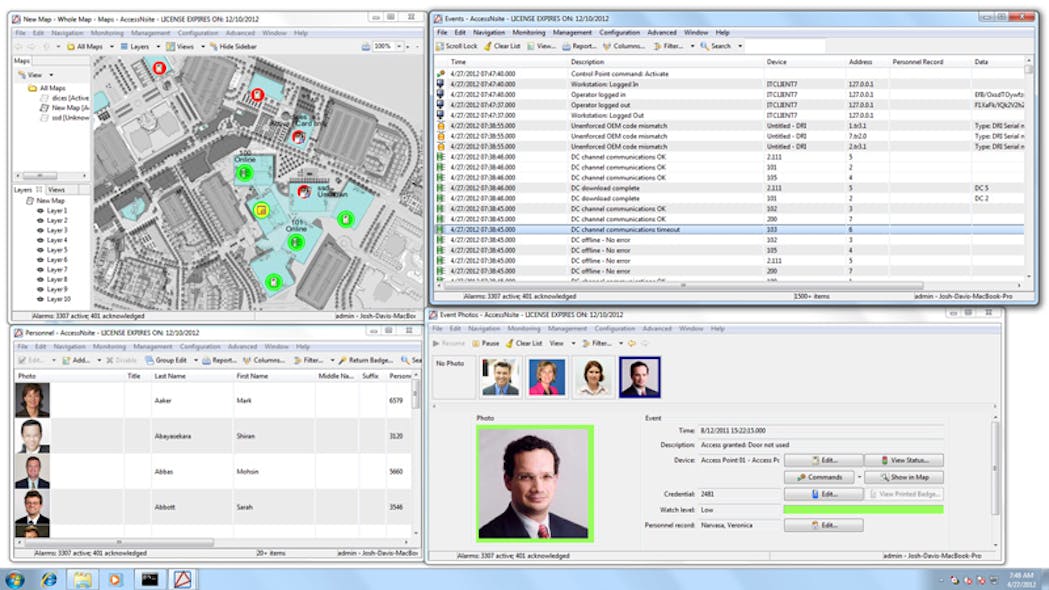Open the Search tool in Events window
Screen dimensions: 1049x590
click(x=710, y=47)
